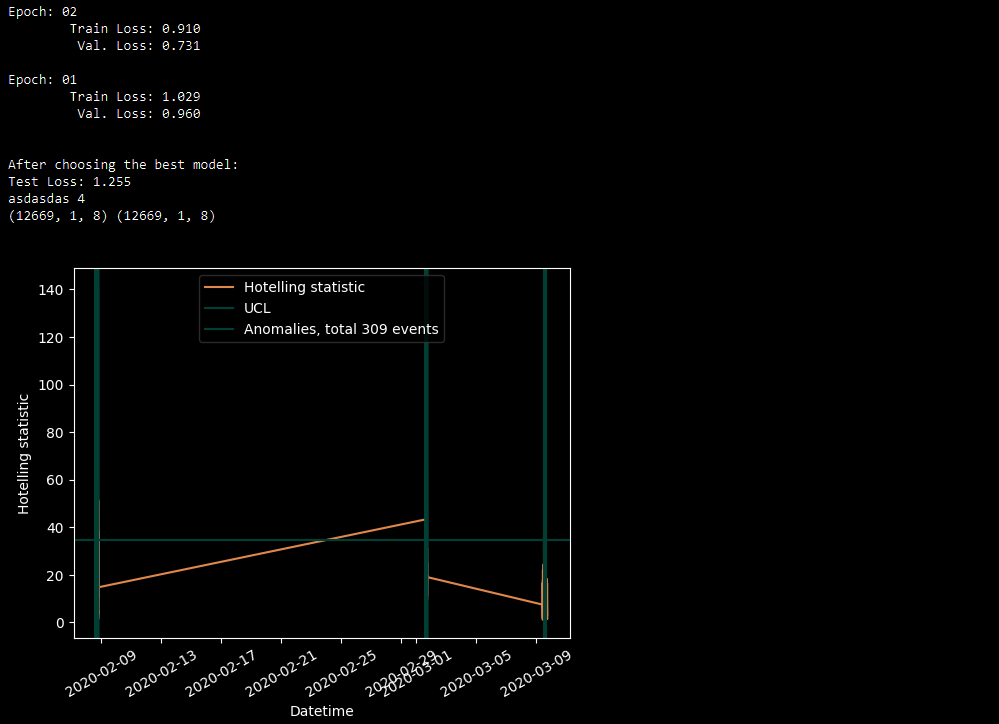Select the 'Train Loss: 0.910' text
999x724 pixels.
click(135, 29)
